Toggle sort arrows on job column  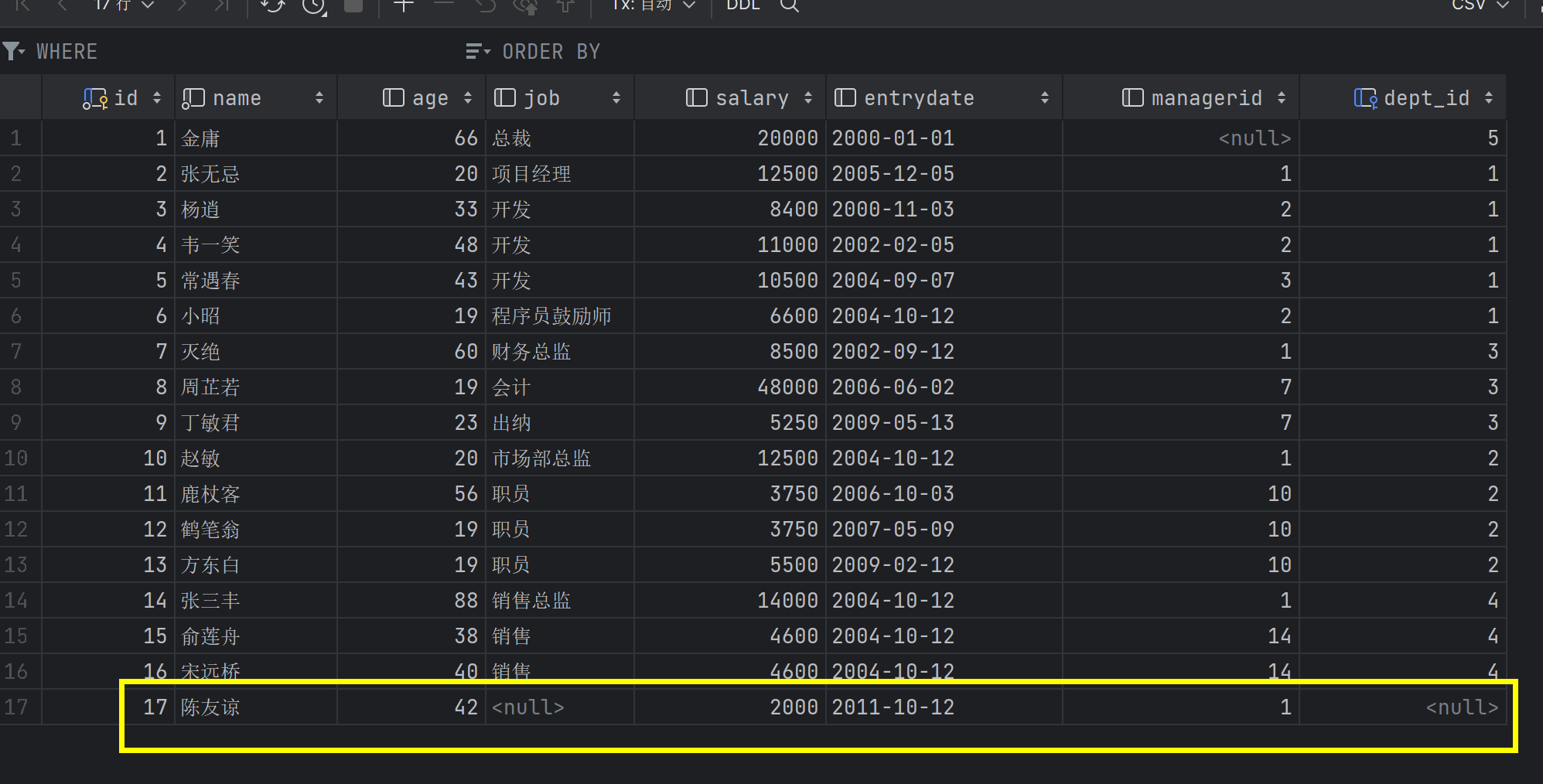coord(616,98)
